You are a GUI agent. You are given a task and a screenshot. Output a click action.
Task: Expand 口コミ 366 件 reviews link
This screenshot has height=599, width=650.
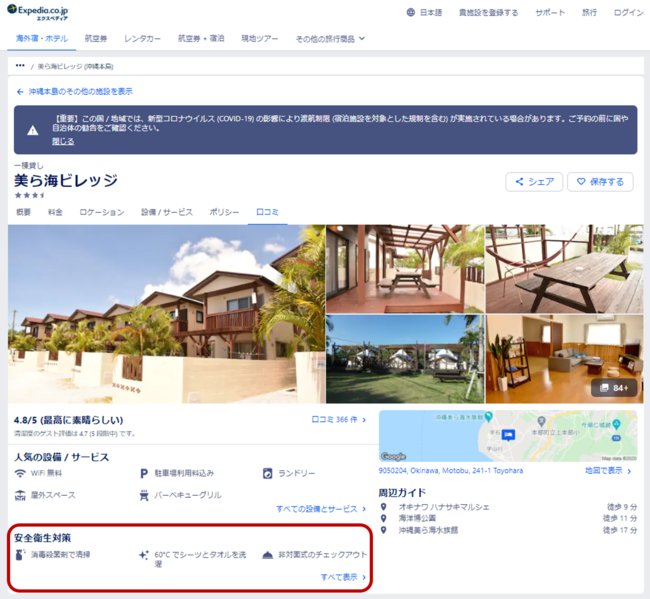pyautogui.click(x=339, y=421)
